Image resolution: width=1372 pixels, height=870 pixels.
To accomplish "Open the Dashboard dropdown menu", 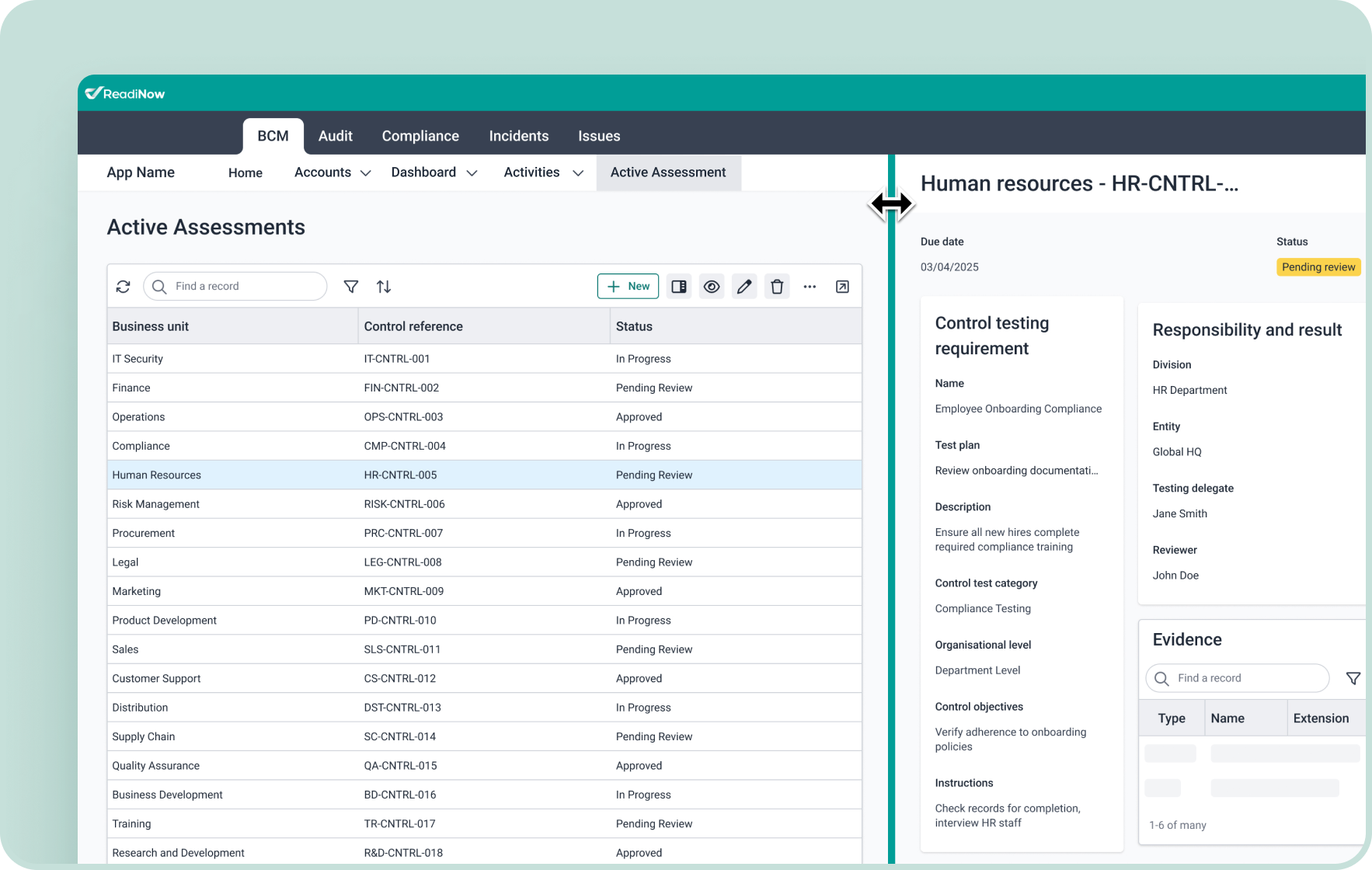I will point(434,172).
